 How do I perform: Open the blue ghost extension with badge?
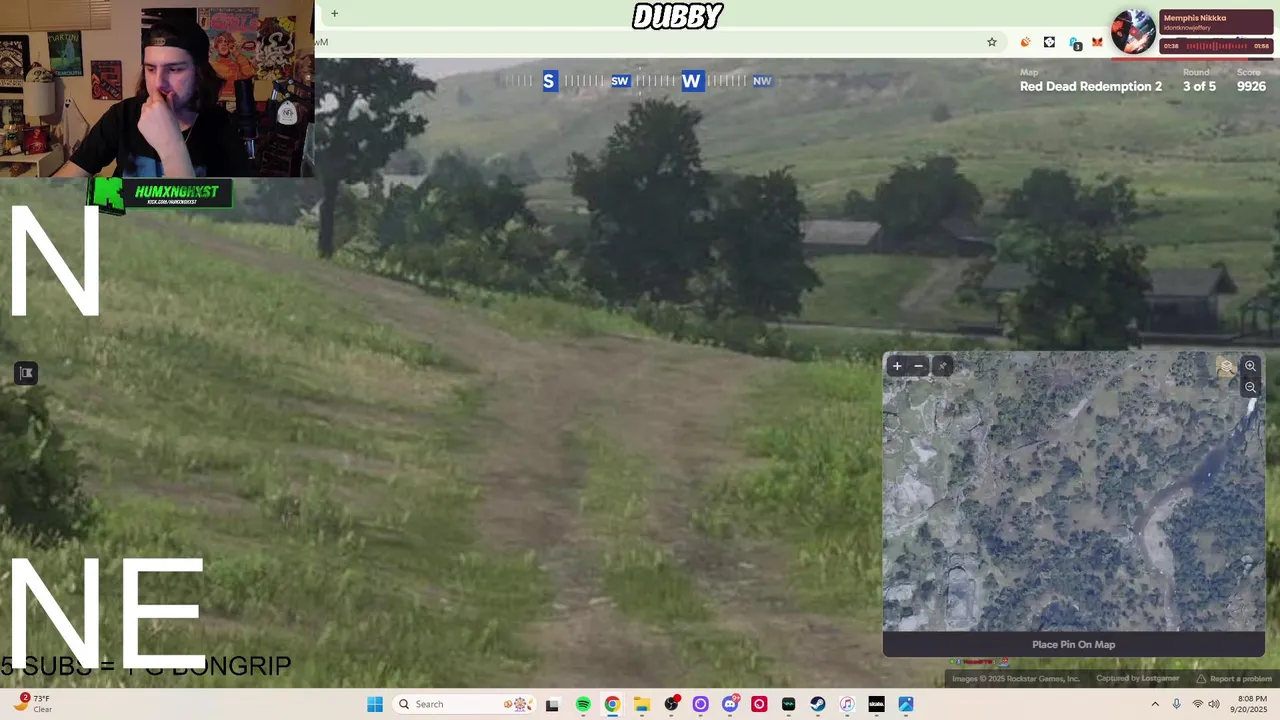click(1074, 43)
